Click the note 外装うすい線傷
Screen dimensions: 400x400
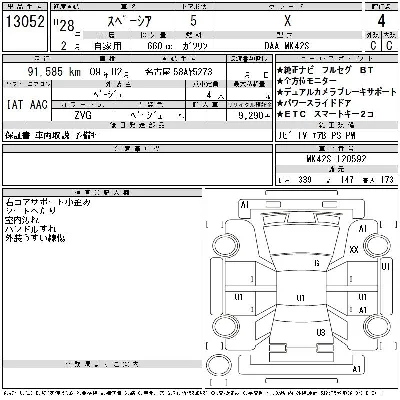35,238
